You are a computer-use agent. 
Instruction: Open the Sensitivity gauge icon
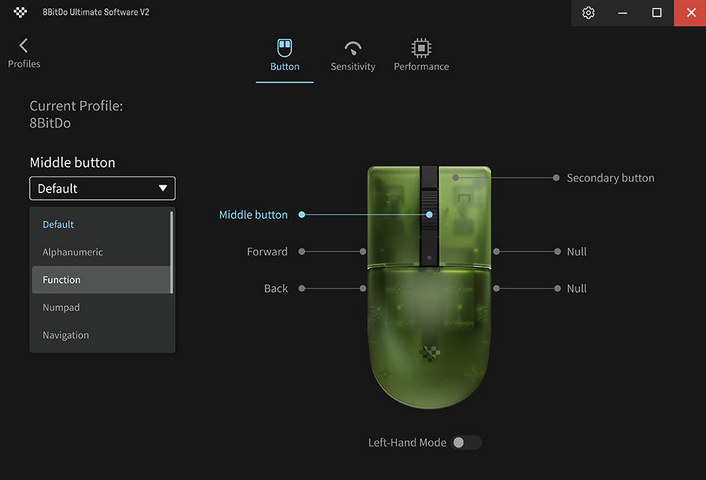tap(352, 48)
